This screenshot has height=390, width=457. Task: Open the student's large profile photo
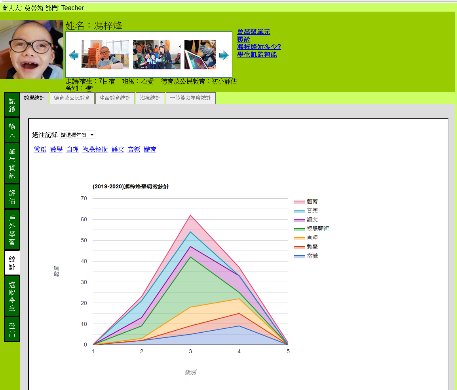(31, 49)
